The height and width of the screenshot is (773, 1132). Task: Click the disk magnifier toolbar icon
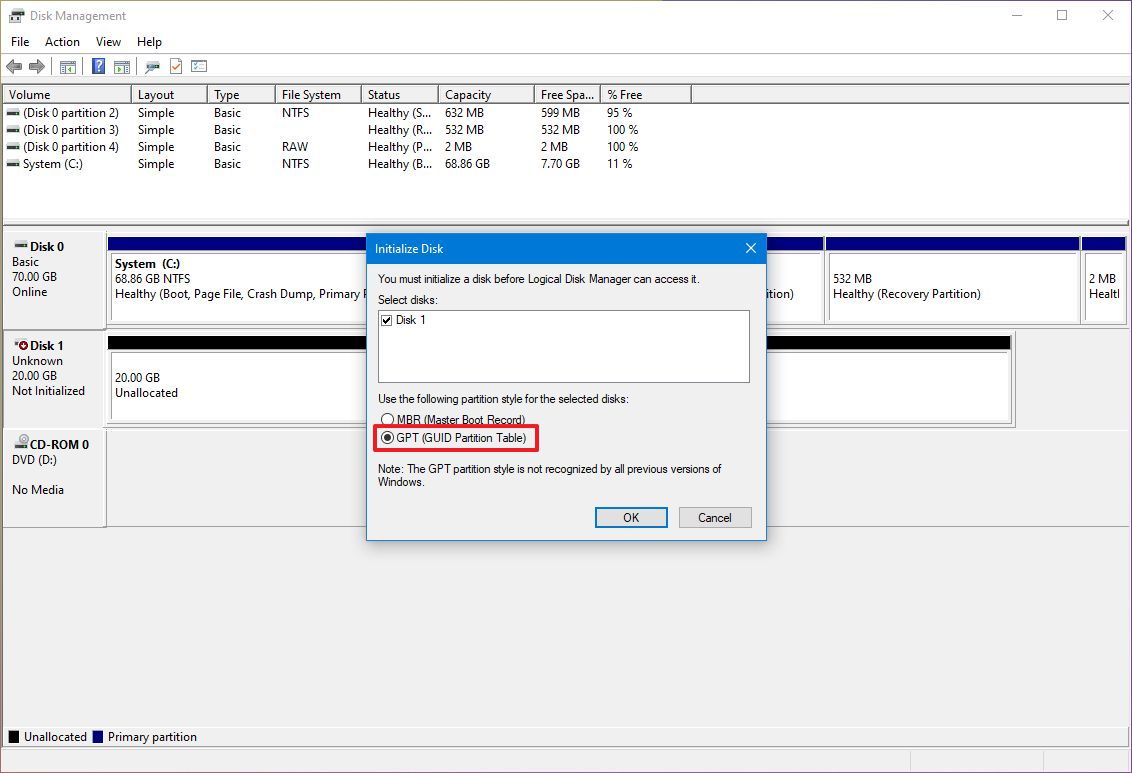click(x=152, y=66)
